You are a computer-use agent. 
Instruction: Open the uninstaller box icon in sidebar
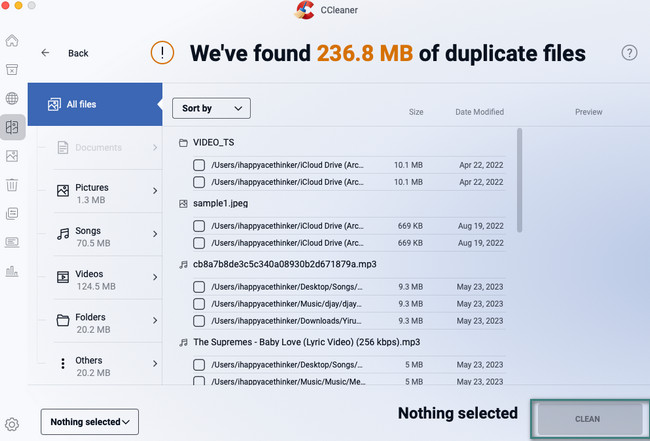click(x=12, y=70)
